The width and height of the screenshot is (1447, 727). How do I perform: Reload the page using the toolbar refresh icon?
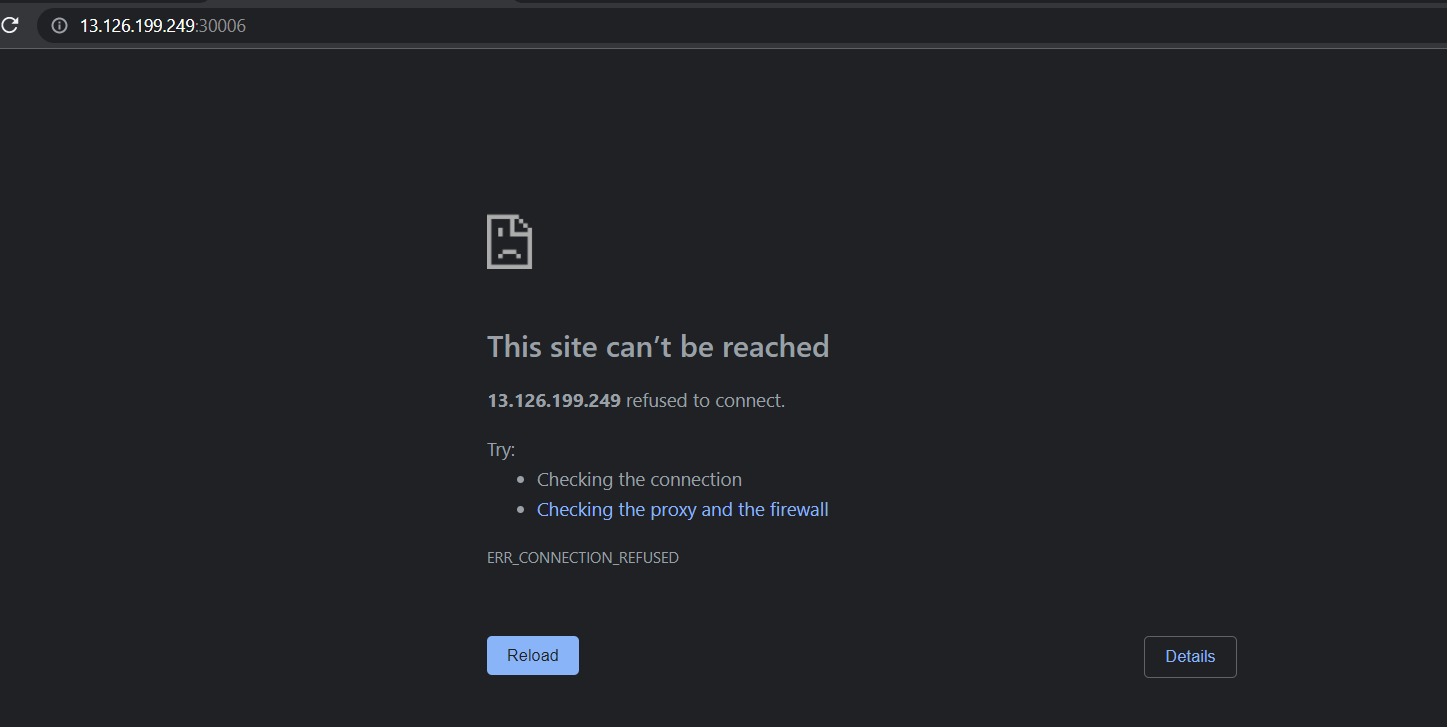click(9, 26)
